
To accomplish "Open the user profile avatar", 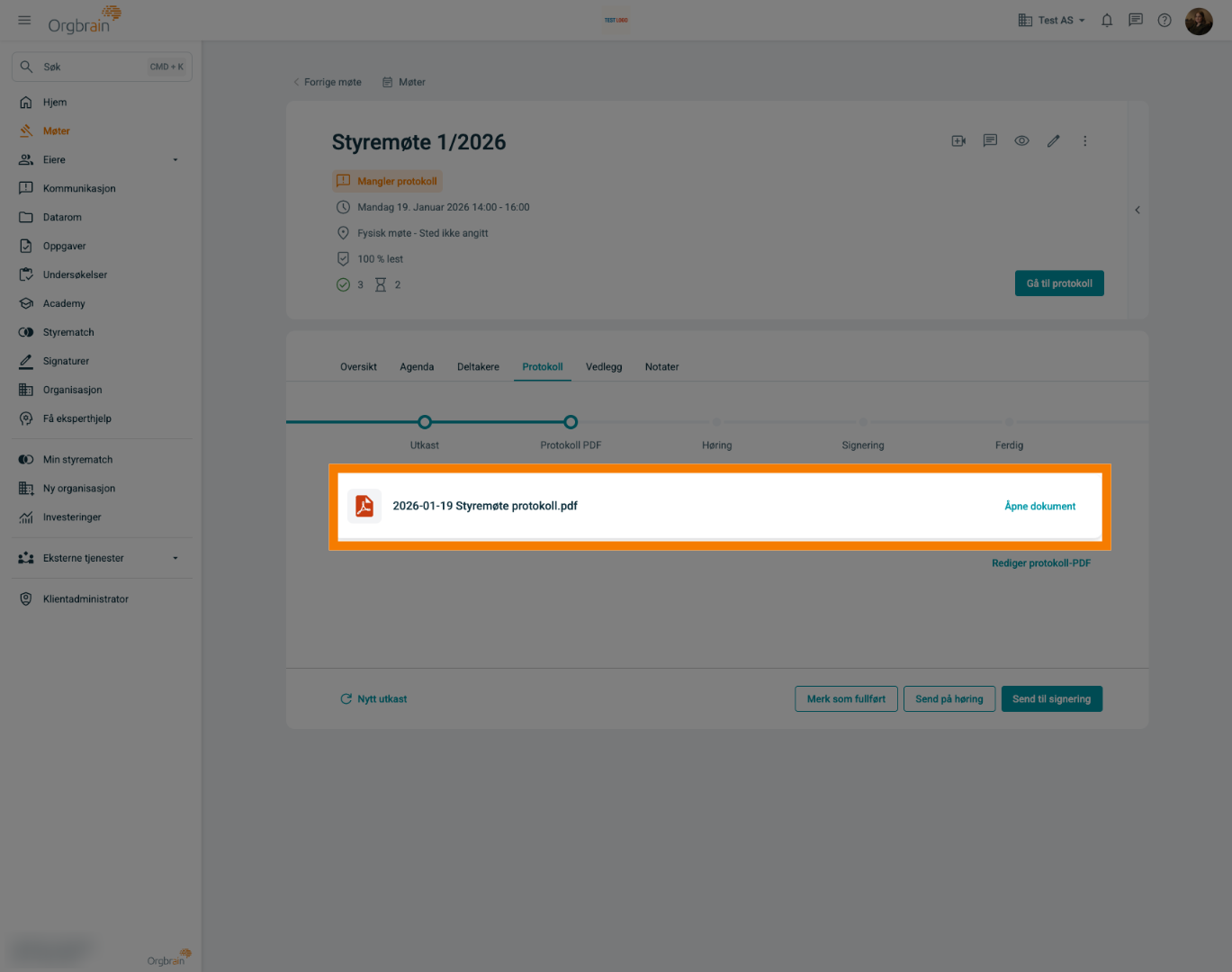I will click(x=1199, y=21).
